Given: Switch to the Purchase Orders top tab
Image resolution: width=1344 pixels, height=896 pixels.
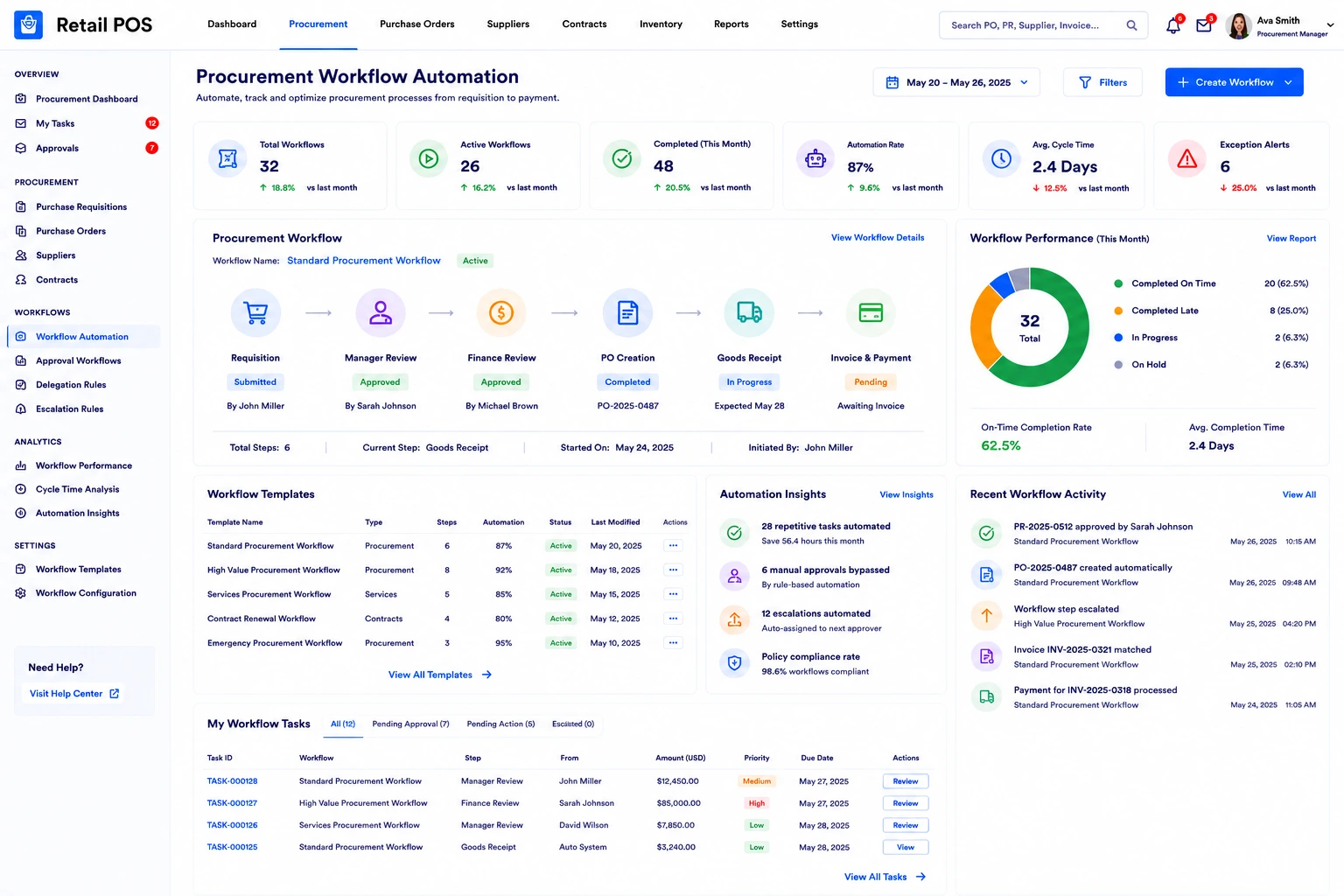Looking at the screenshot, I should point(416,24).
